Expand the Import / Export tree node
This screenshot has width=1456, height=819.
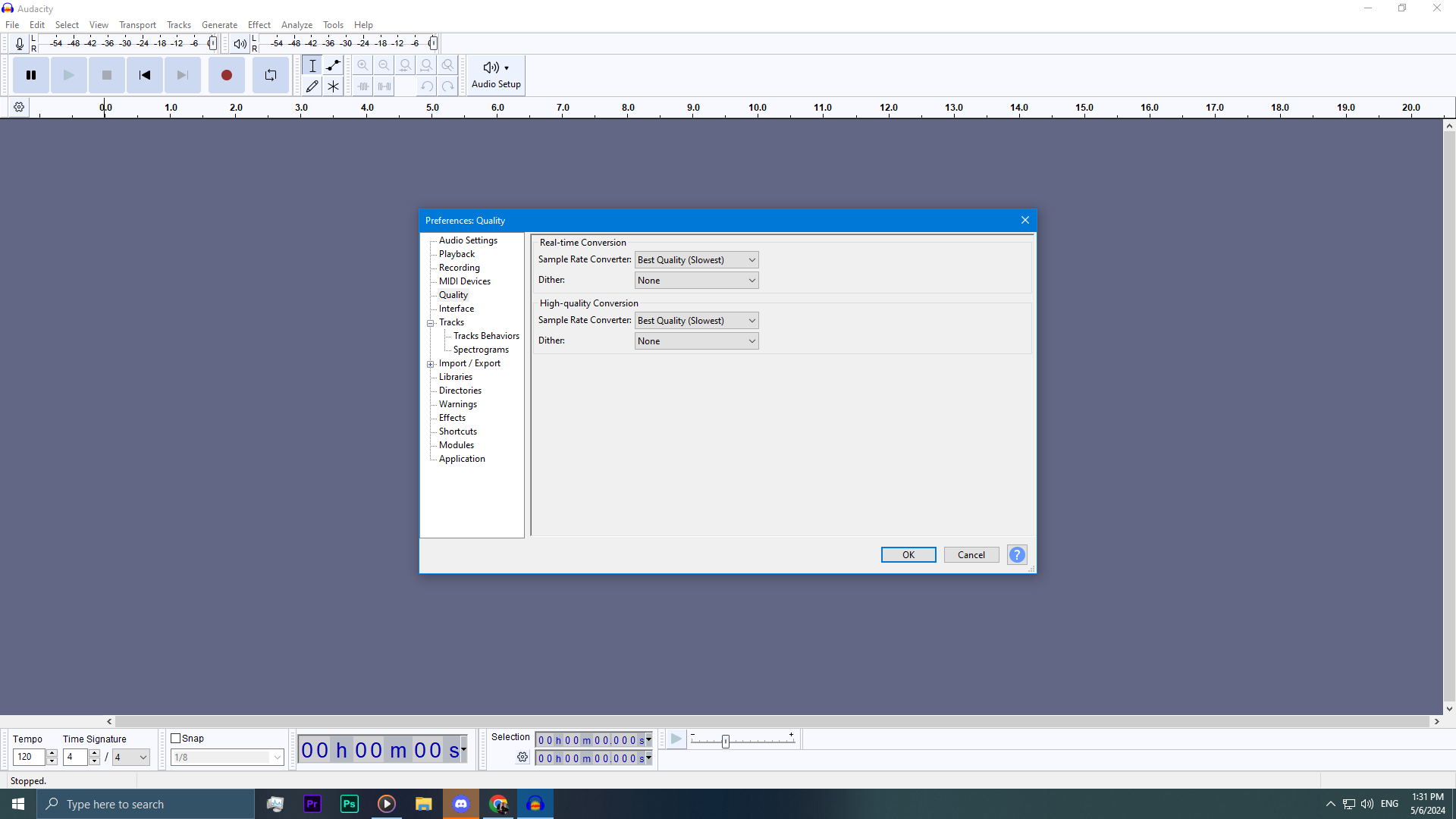click(x=431, y=364)
